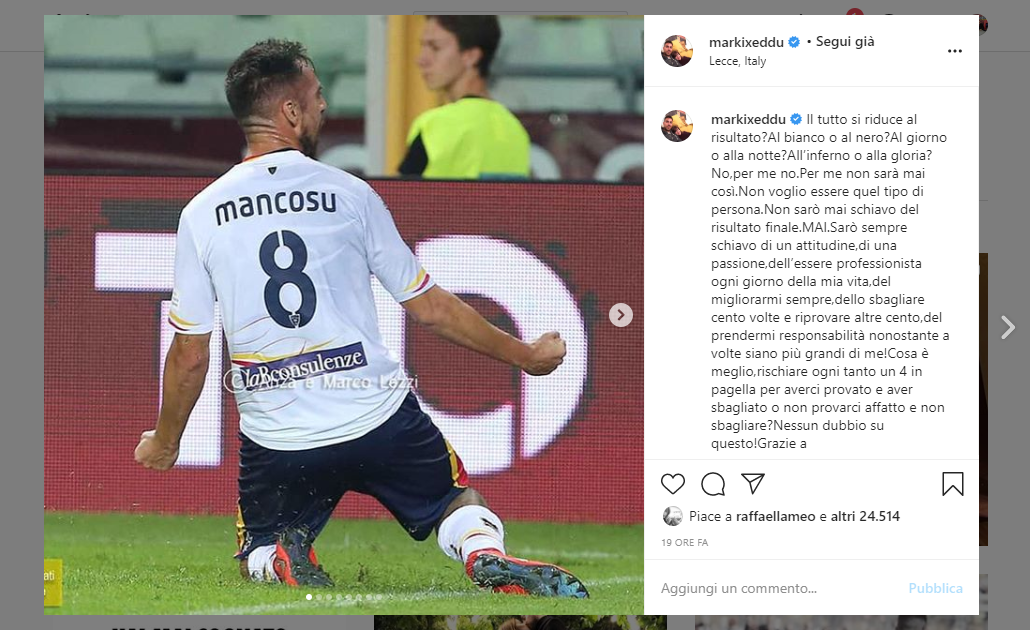Open the Lecce, Italy location link
The width and height of the screenshot is (1030, 630).
coord(738,61)
